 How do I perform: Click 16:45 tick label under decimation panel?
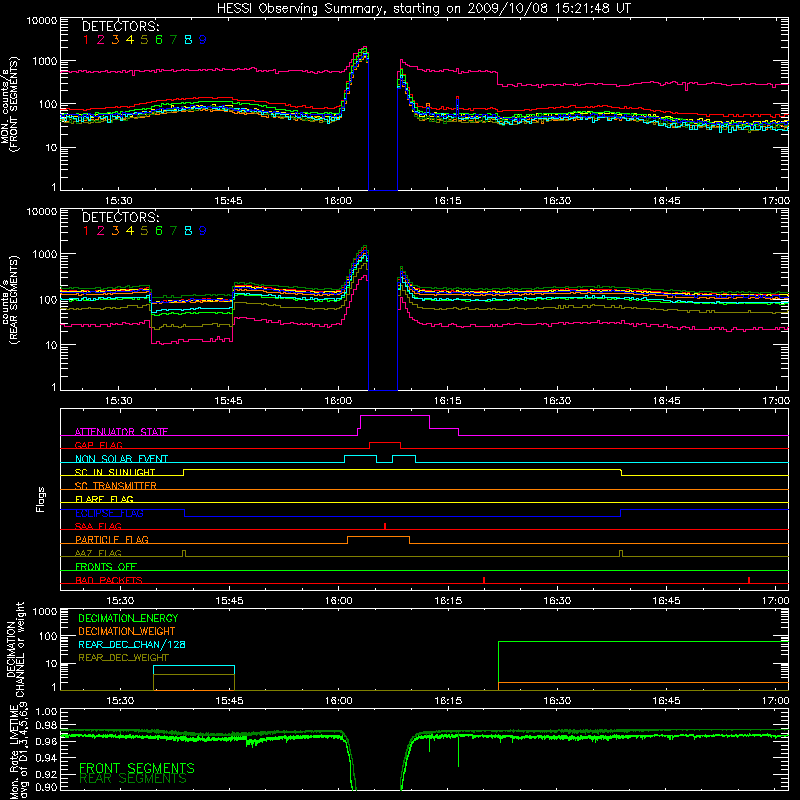click(x=666, y=701)
